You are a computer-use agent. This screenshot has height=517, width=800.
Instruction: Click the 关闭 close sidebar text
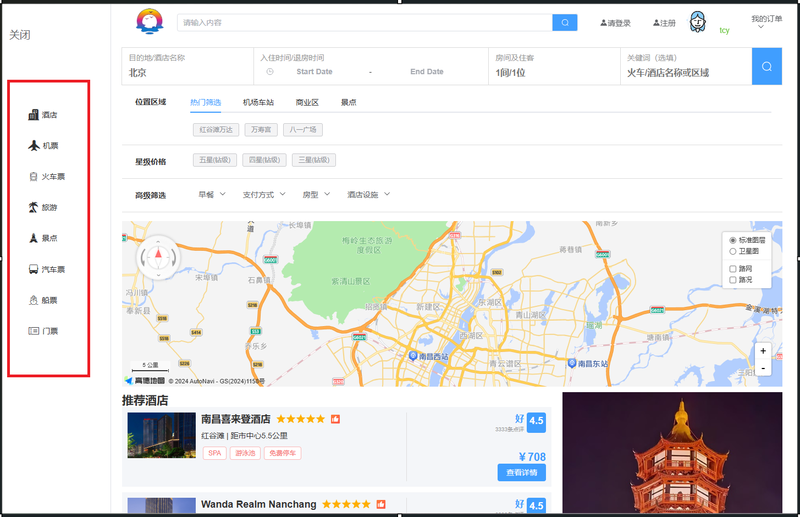pyautogui.click(x=20, y=35)
